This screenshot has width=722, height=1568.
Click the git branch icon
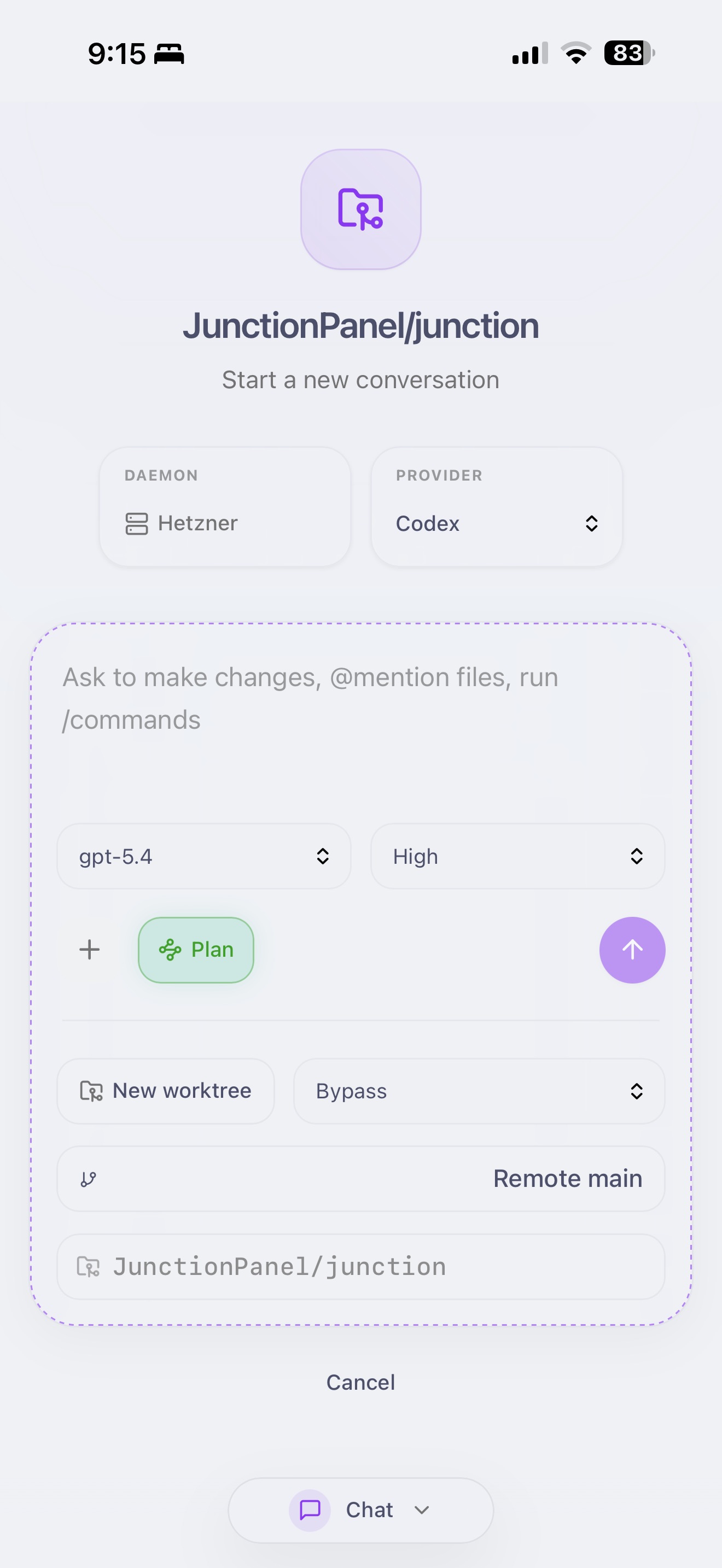(89, 1179)
